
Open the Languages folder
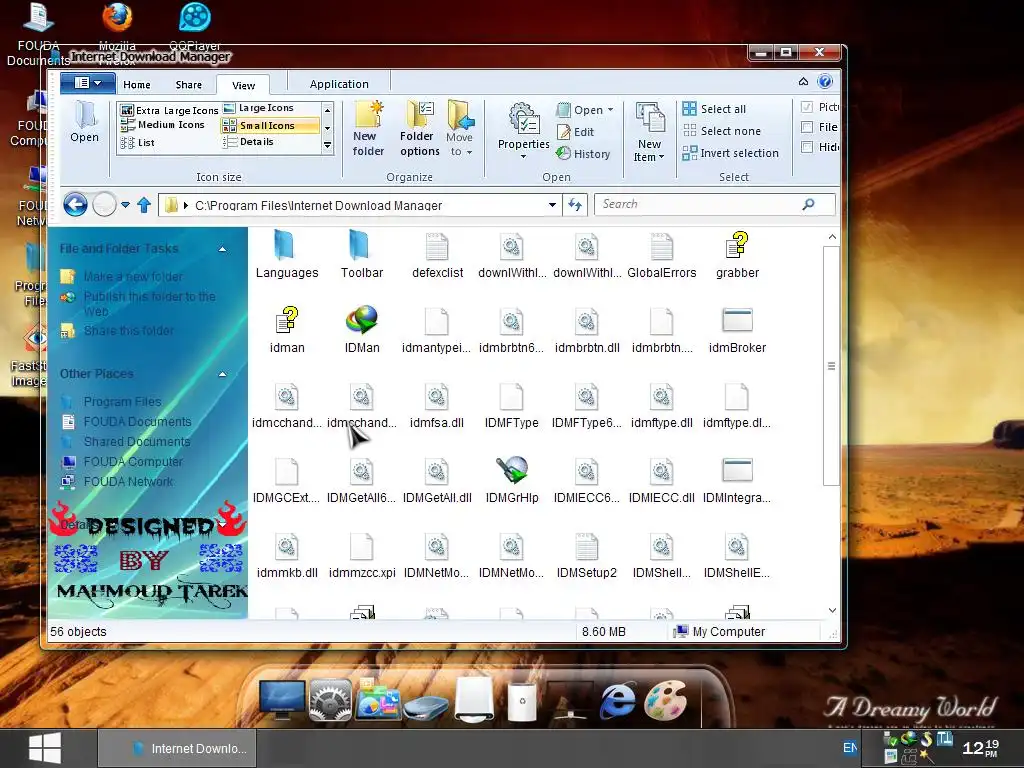[x=286, y=255]
